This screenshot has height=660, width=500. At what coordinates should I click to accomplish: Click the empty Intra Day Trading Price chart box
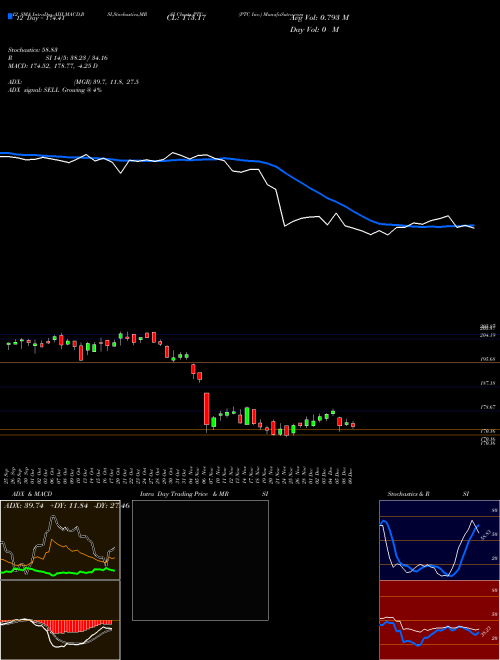[200, 560]
